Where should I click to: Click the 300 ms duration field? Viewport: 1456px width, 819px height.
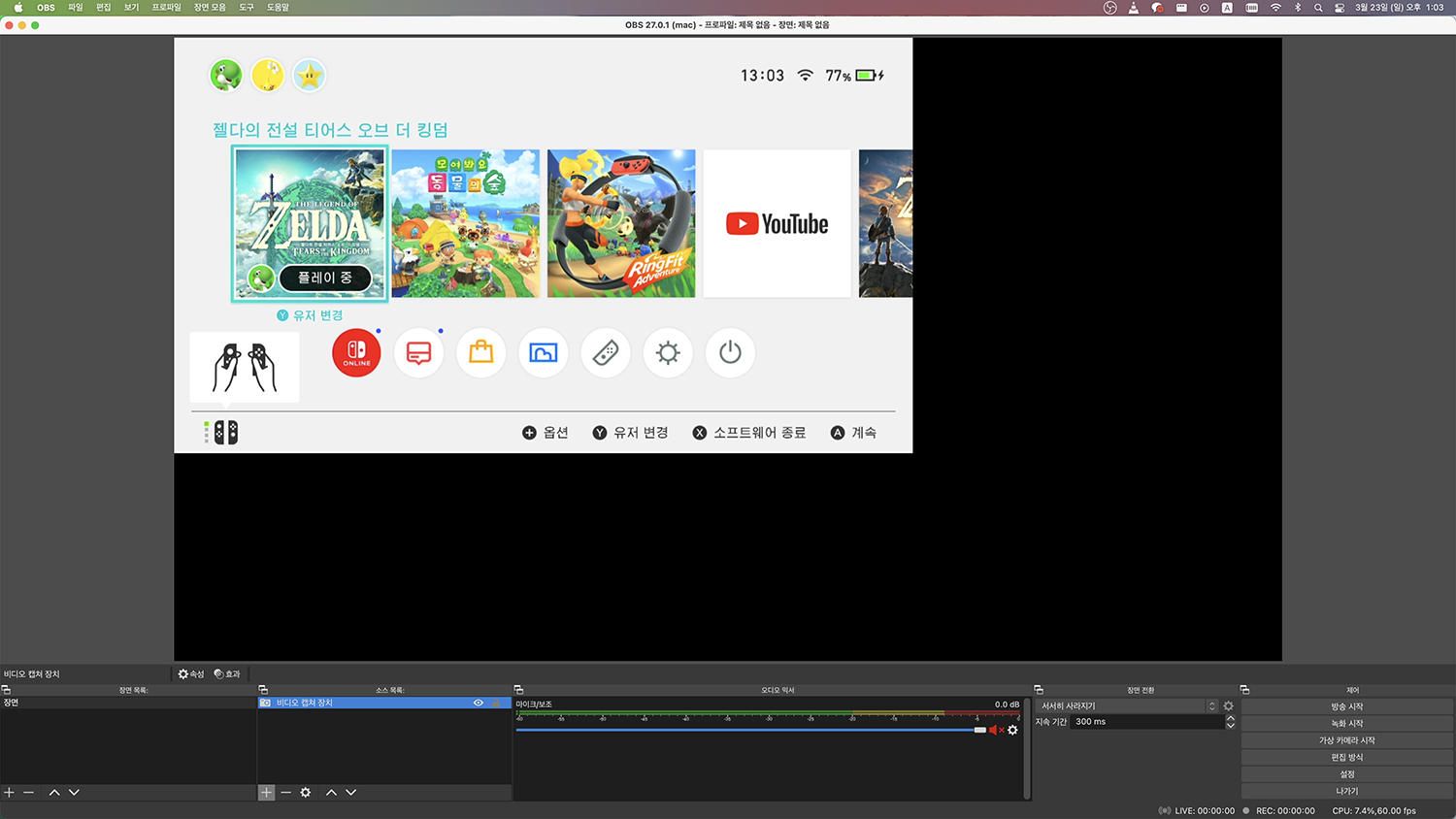(x=1147, y=722)
